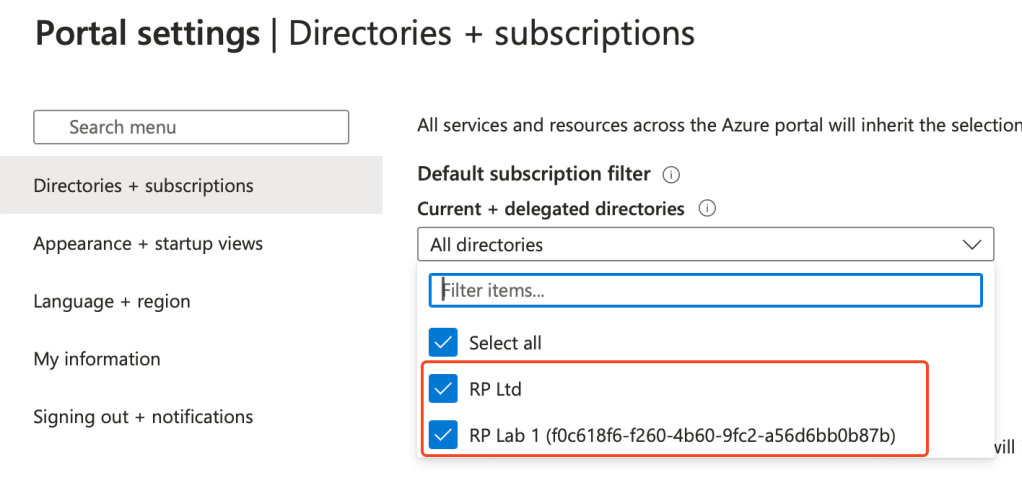The height and width of the screenshot is (478, 1022).
Task: Uncheck the RP Lab 1 checkbox
Action: click(444, 435)
